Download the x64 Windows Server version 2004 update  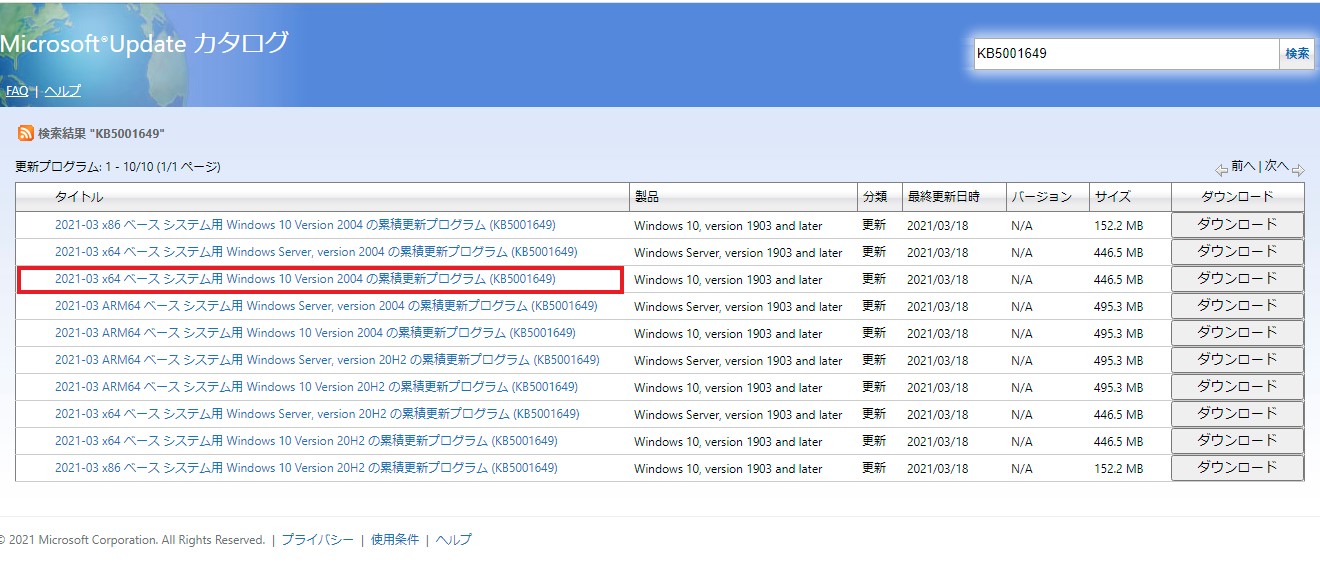(x=1237, y=252)
